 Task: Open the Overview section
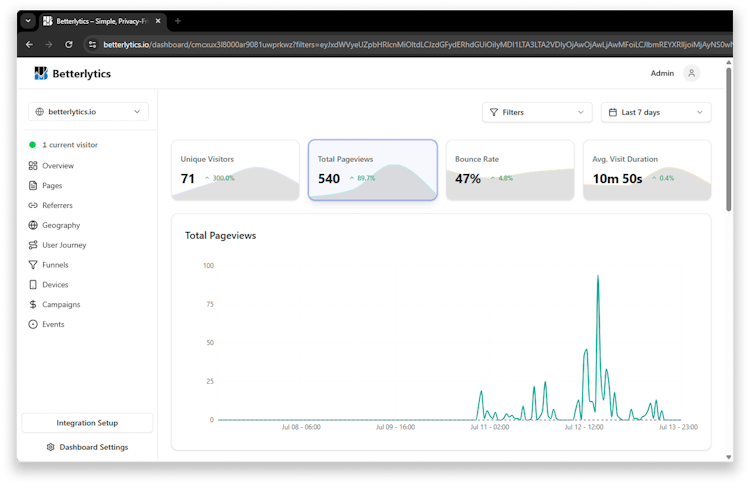pyautogui.click(x=58, y=165)
